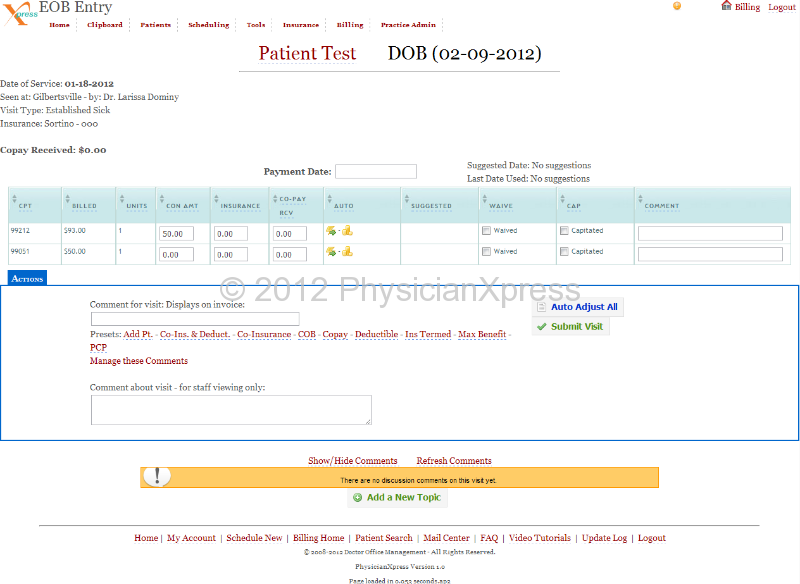This screenshot has width=800, height=584.
Task: Click second auto icon in 99051 row
Action: pos(347,252)
